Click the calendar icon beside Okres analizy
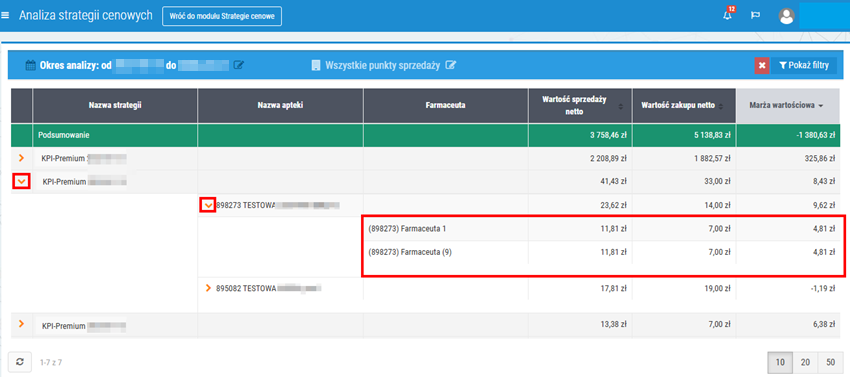This screenshot has width=850, height=377. pyautogui.click(x=31, y=66)
